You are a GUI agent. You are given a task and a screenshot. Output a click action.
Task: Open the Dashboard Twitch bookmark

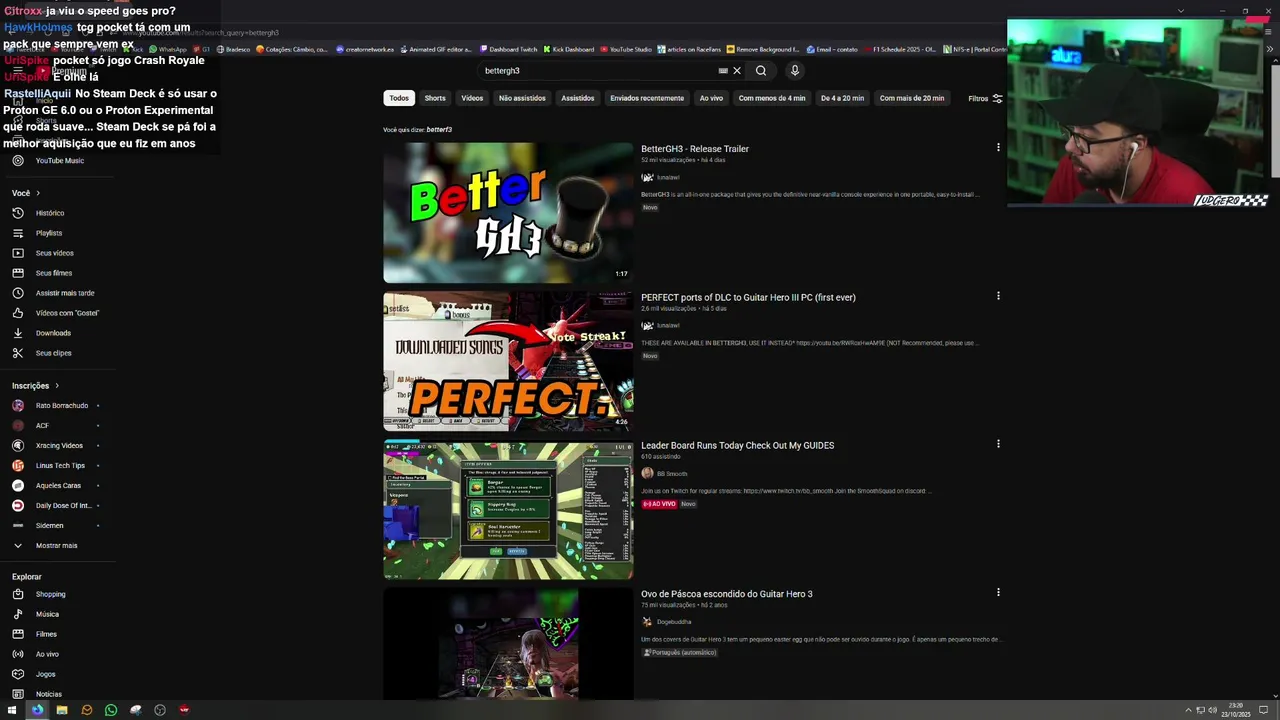click(x=509, y=49)
